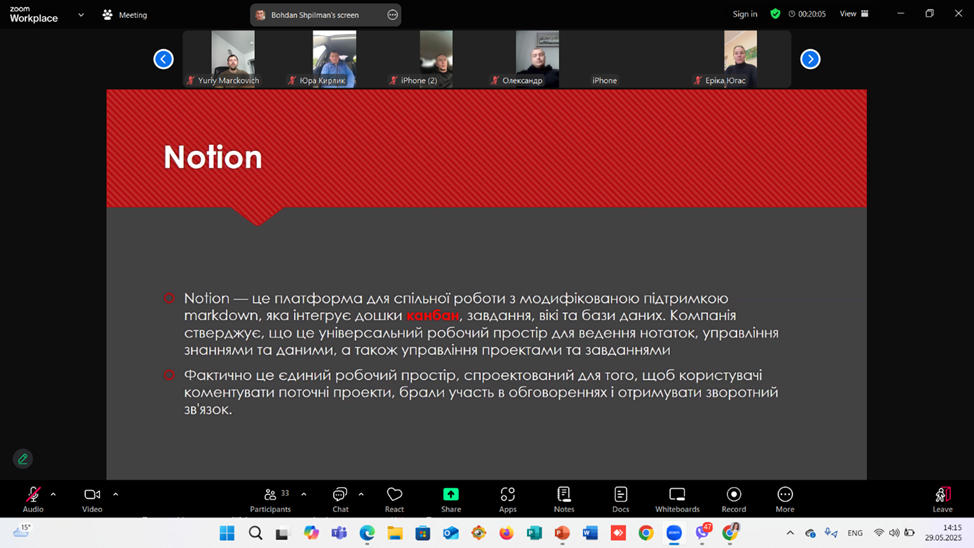Open Microsoft Publisher from the taskbar
The height and width of the screenshot is (548, 974).
[x=534, y=533]
